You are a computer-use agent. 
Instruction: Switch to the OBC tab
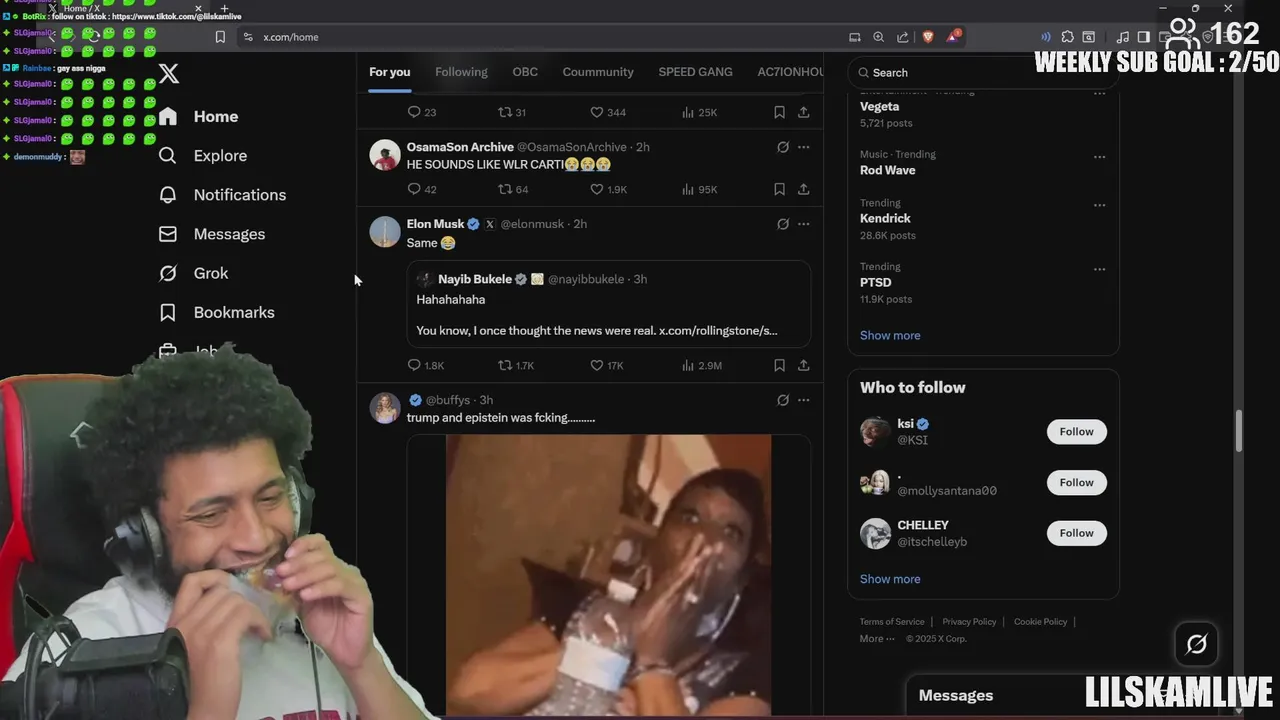pos(525,72)
